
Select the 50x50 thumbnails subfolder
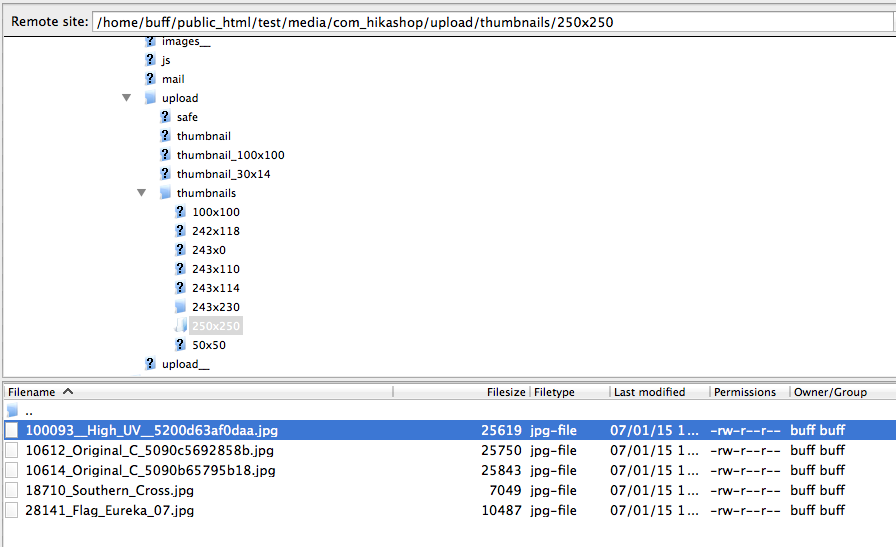pos(209,345)
